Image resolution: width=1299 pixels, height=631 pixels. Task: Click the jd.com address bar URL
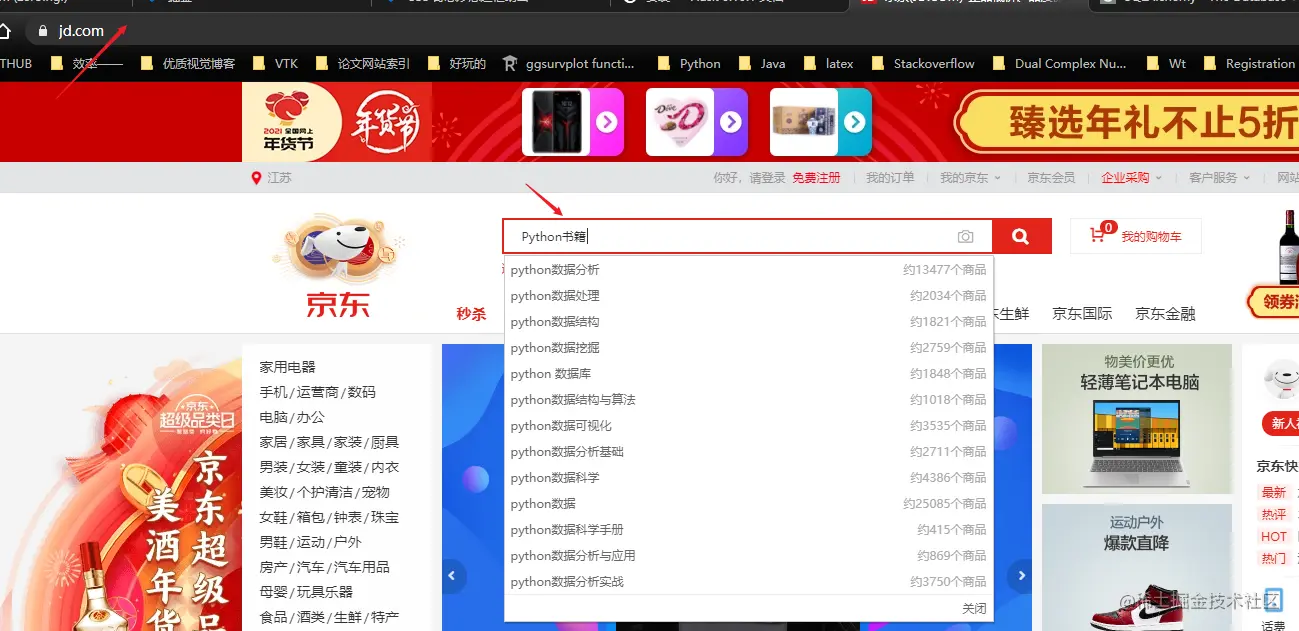81,31
